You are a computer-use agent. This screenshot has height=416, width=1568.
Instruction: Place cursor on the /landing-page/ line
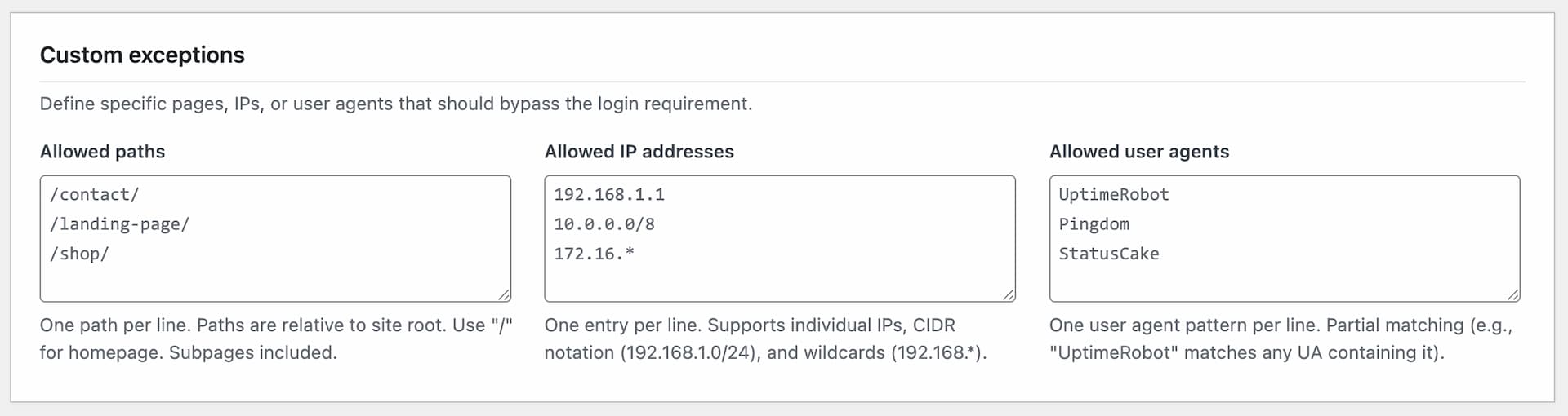pyautogui.click(x=120, y=224)
